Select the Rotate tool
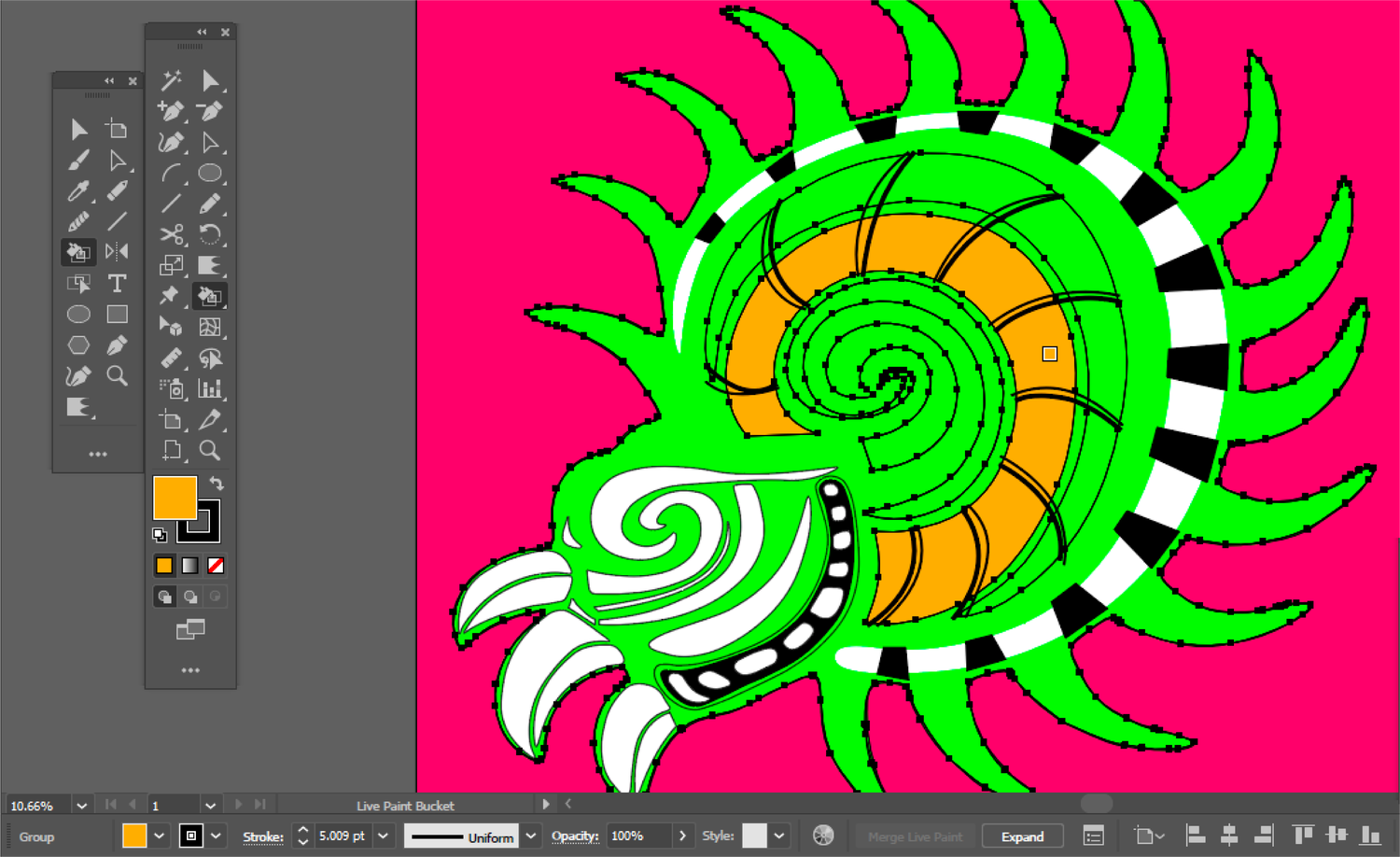The image size is (1400, 857). click(x=210, y=234)
